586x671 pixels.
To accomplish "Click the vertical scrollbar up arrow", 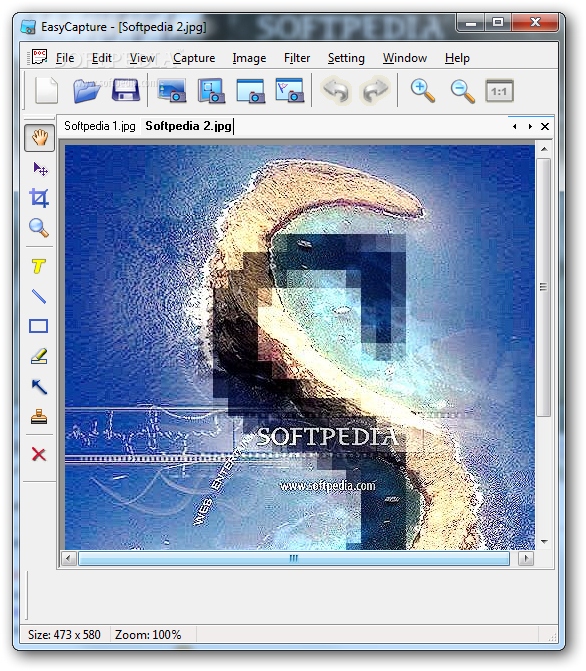I will pyautogui.click(x=544, y=149).
